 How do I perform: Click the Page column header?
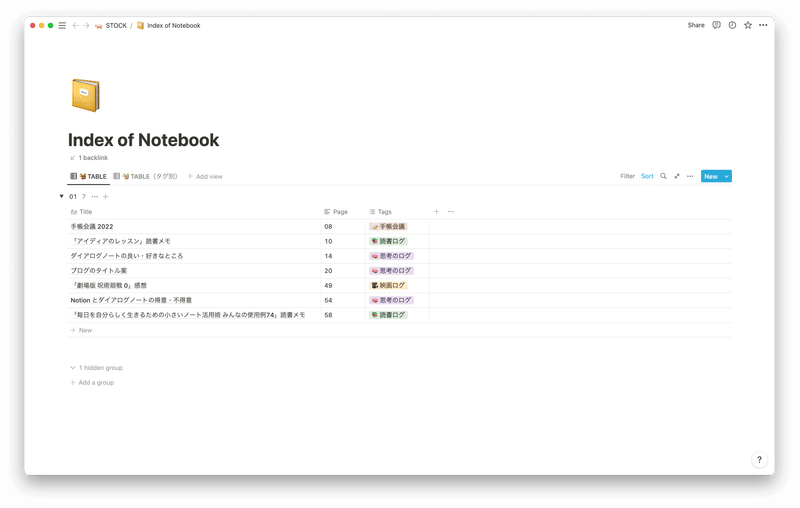[x=336, y=212]
